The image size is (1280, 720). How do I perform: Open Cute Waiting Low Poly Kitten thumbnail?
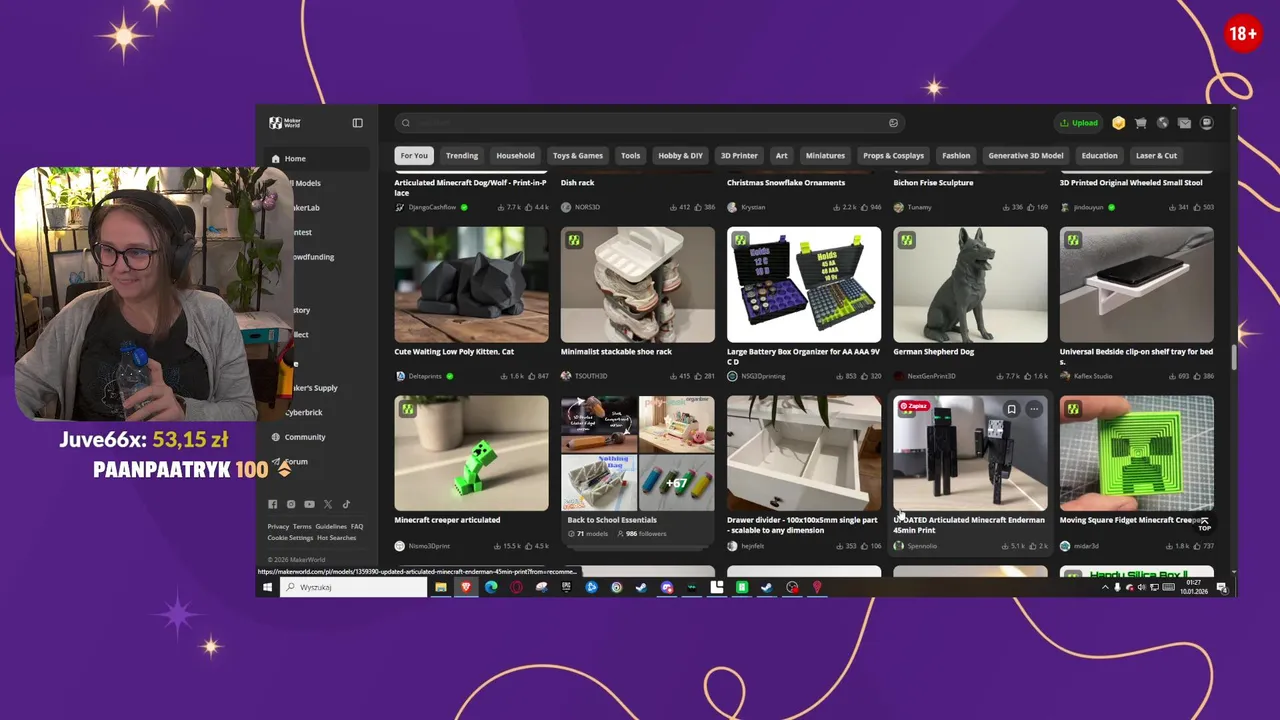pos(471,285)
